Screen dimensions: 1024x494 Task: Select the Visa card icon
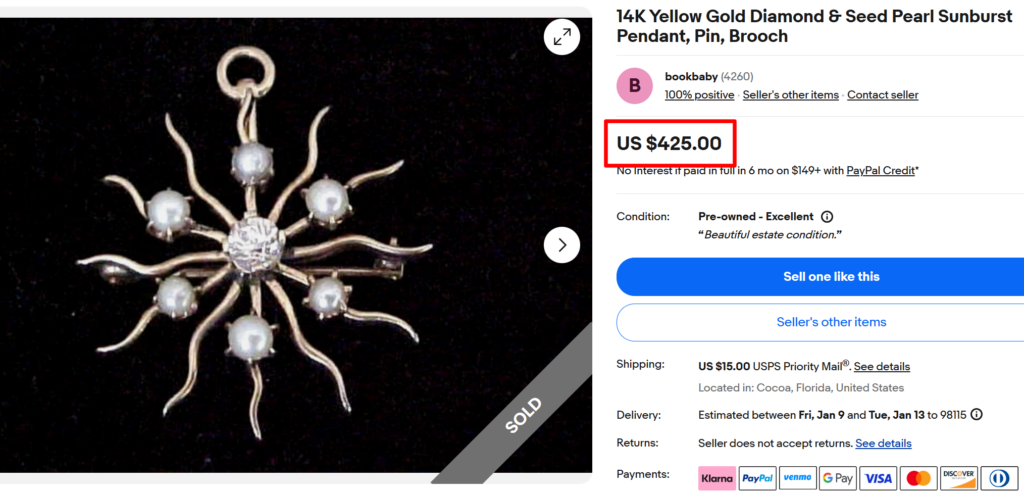click(x=878, y=478)
